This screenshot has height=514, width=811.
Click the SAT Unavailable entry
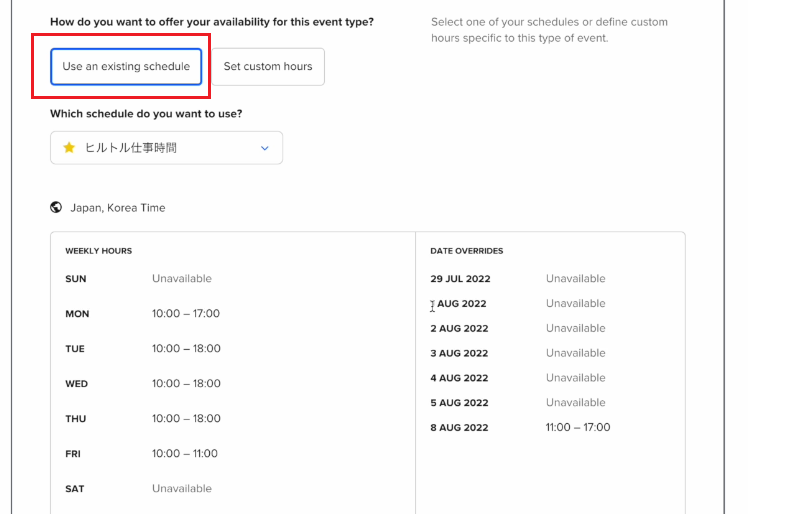182,489
